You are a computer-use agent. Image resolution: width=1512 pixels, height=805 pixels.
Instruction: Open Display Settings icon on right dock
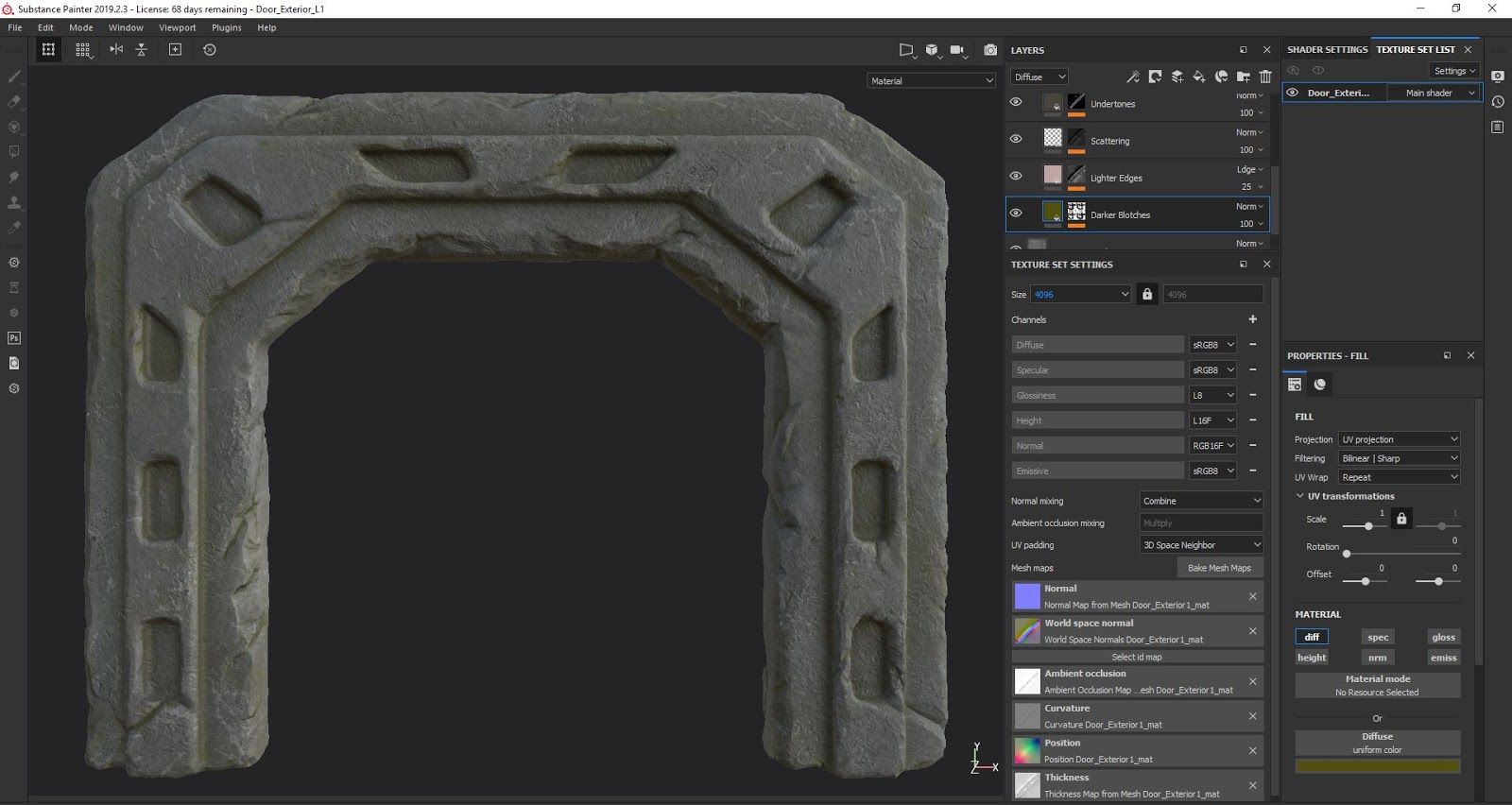(1498, 76)
